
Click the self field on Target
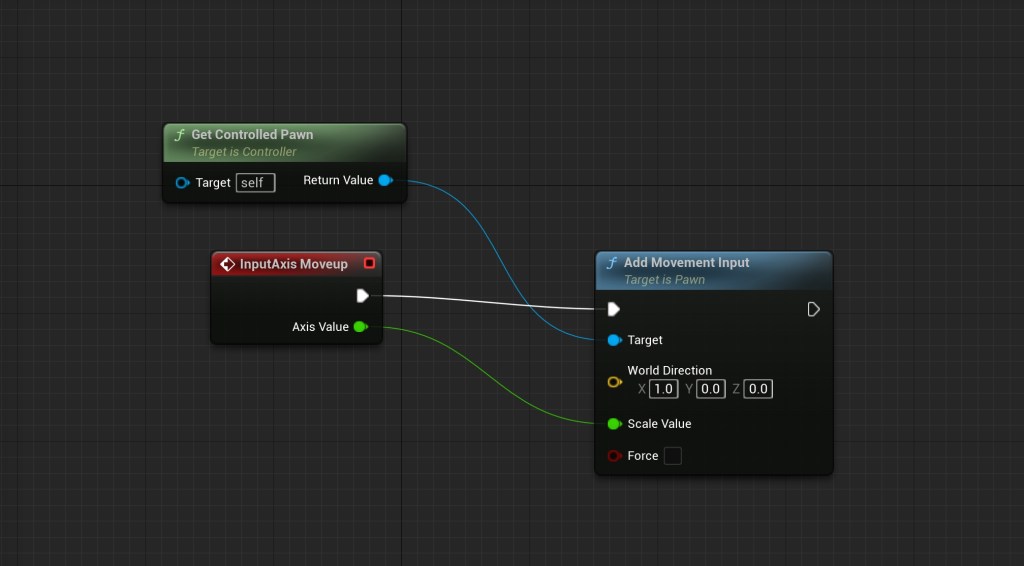255,183
